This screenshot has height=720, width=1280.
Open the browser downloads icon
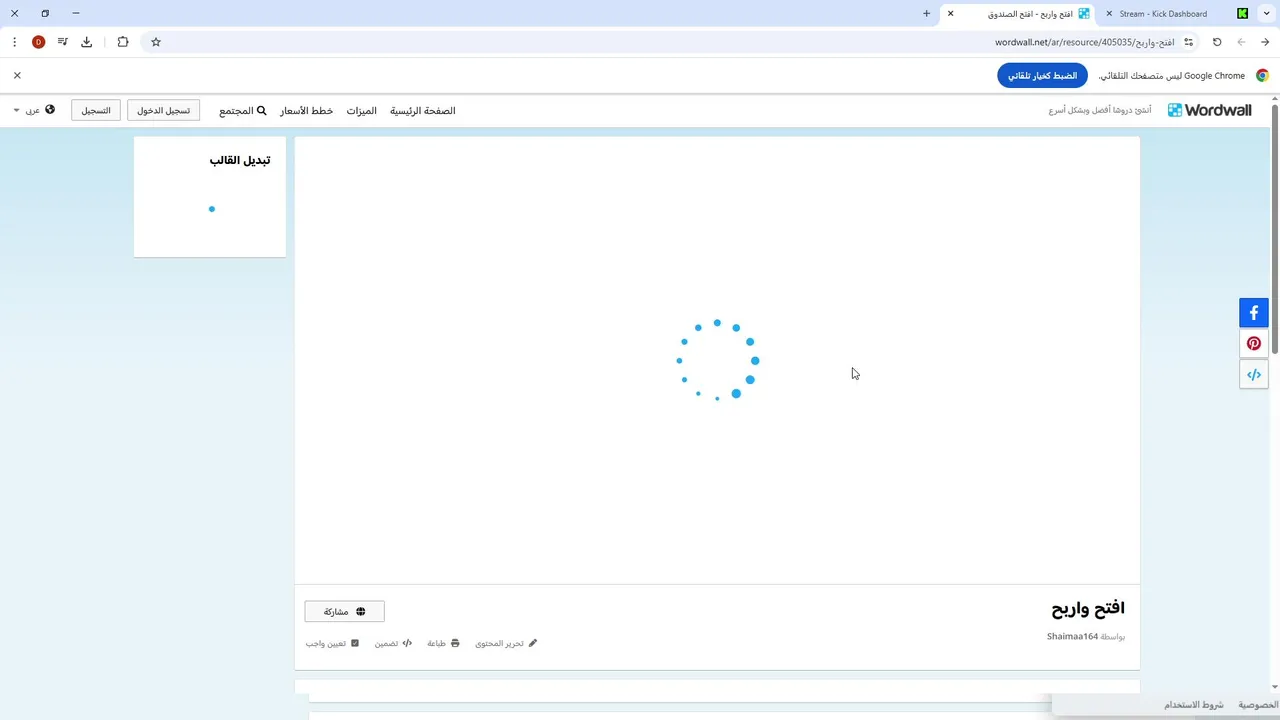[x=87, y=42]
